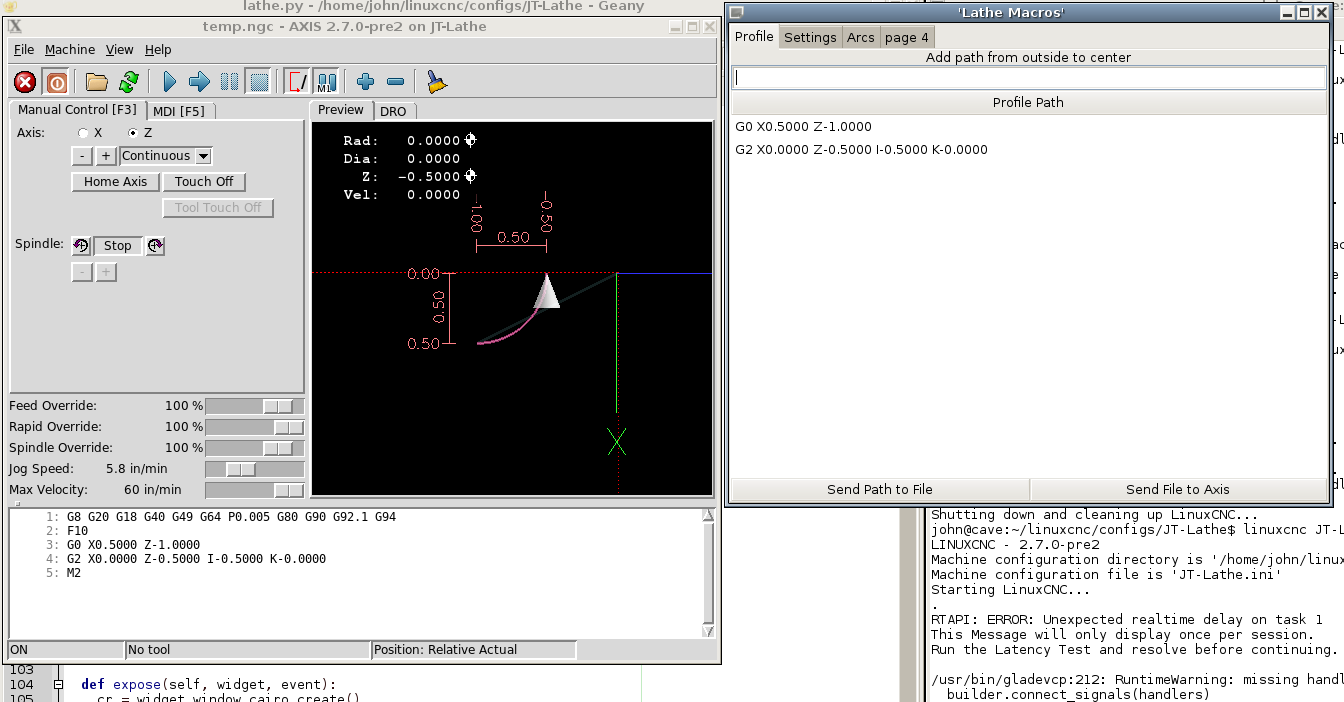Switch to the Arcs tab in Lathe Macros
This screenshot has width=1344, height=702.
(x=860, y=37)
